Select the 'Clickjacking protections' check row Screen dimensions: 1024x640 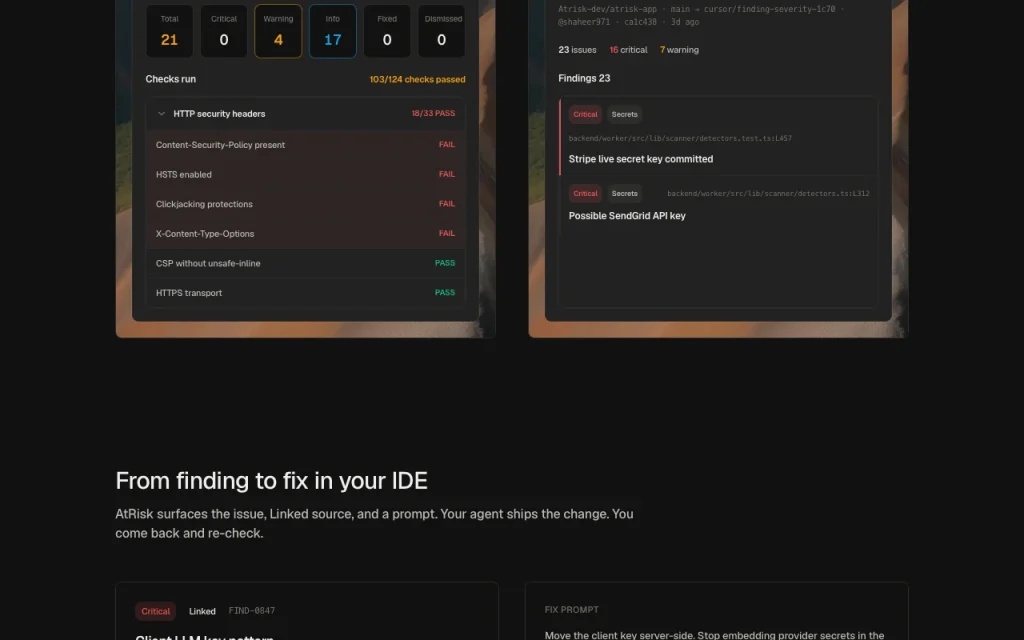pos(306,204)
